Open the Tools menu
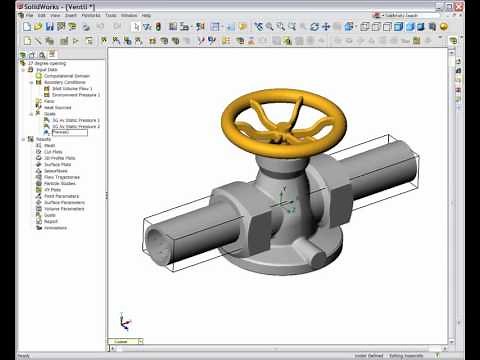Screen dimensions: 480x360 111,15
